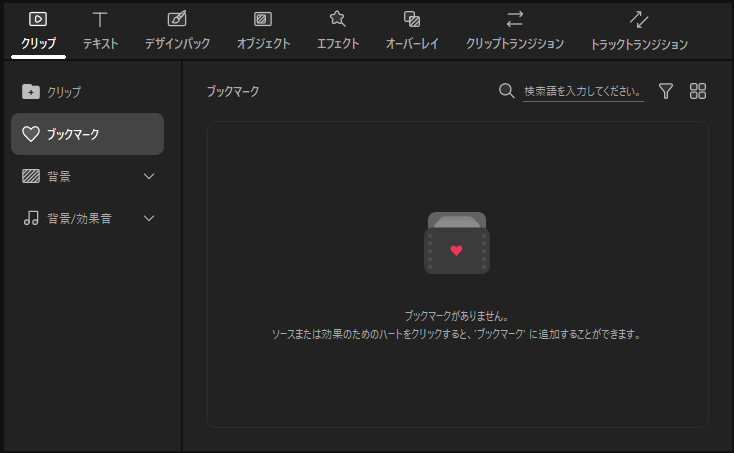The height and width of the screenshot is (453, 734).
Task: Choose the トラックトランジション icon
Action: (639, 19)
